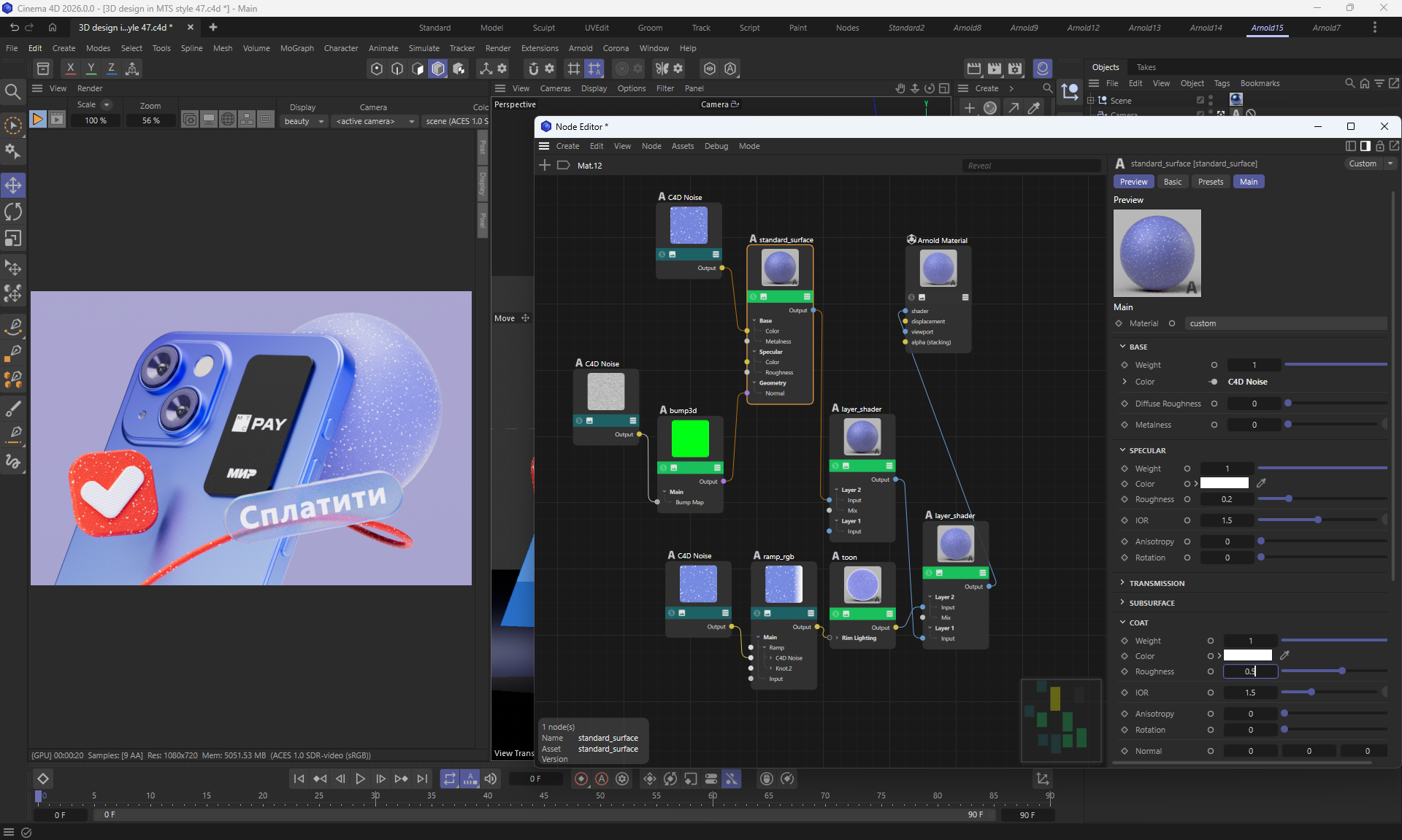Toggle the Y axis lock
1402x840 pixels.
pos(91,68)
